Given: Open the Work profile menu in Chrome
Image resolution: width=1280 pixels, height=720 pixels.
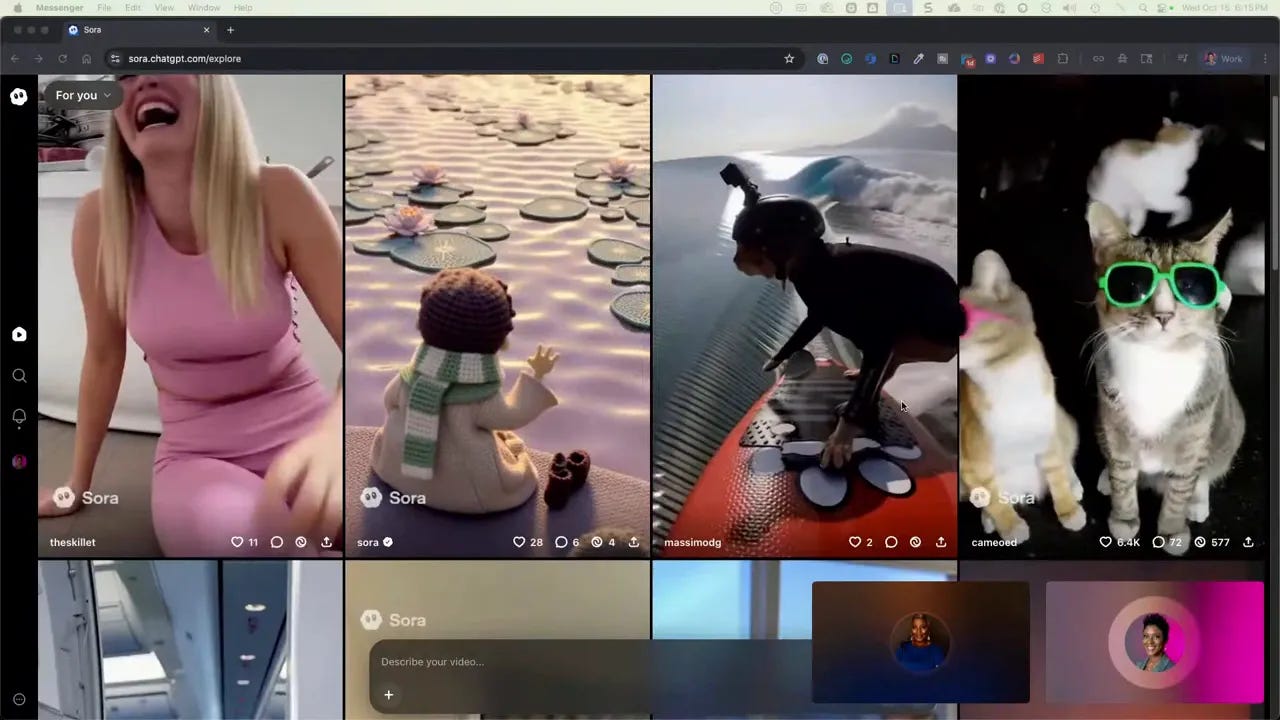Looking at the screenshot, I should [x=1224, y=58].
